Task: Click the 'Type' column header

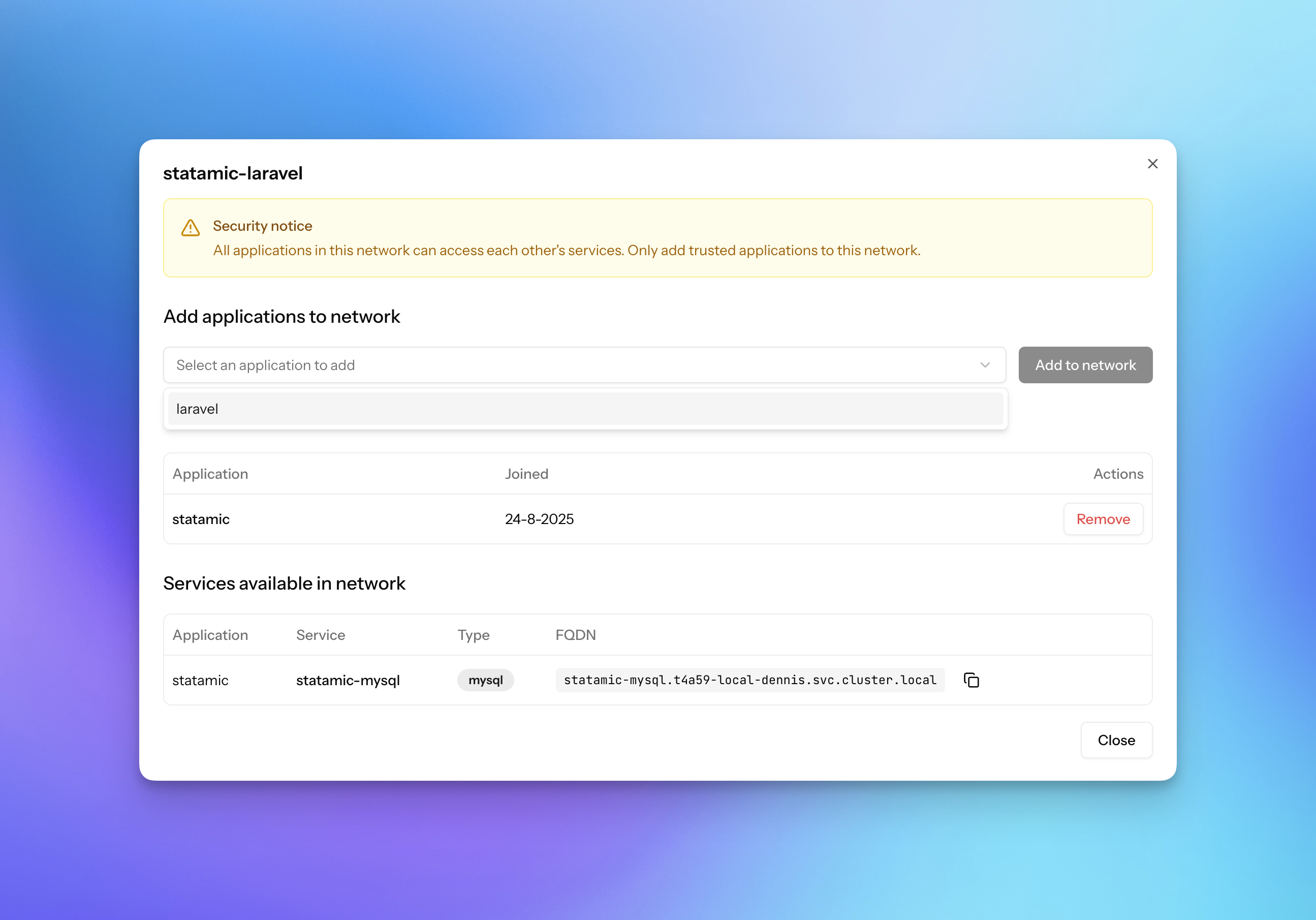Action: (474, 635)
